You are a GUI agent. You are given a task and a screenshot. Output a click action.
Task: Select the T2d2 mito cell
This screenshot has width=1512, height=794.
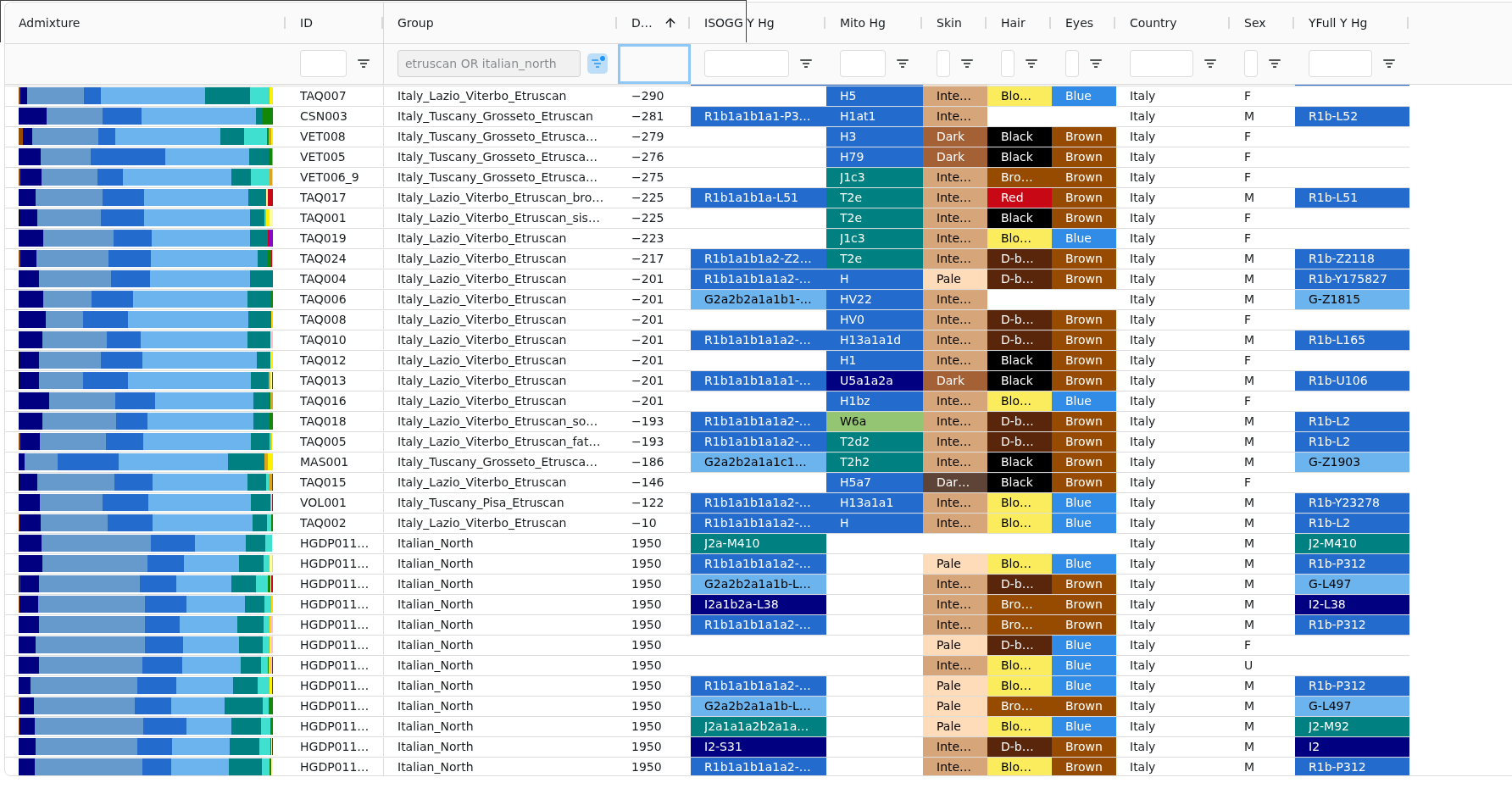pos(875,441)
